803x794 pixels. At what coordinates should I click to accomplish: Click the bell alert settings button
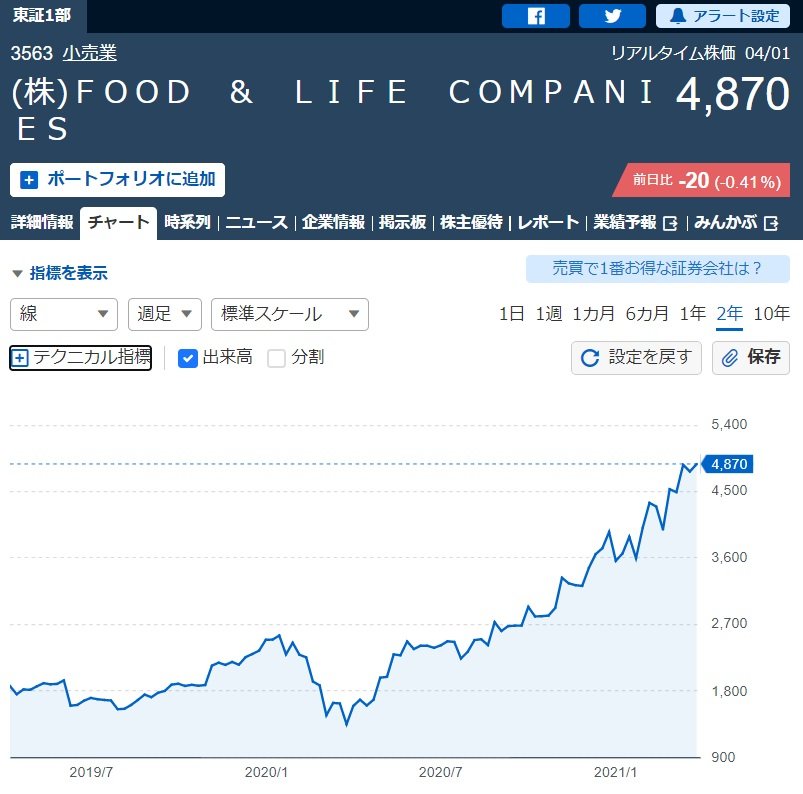pyautogui.click(x=680, y=16)
